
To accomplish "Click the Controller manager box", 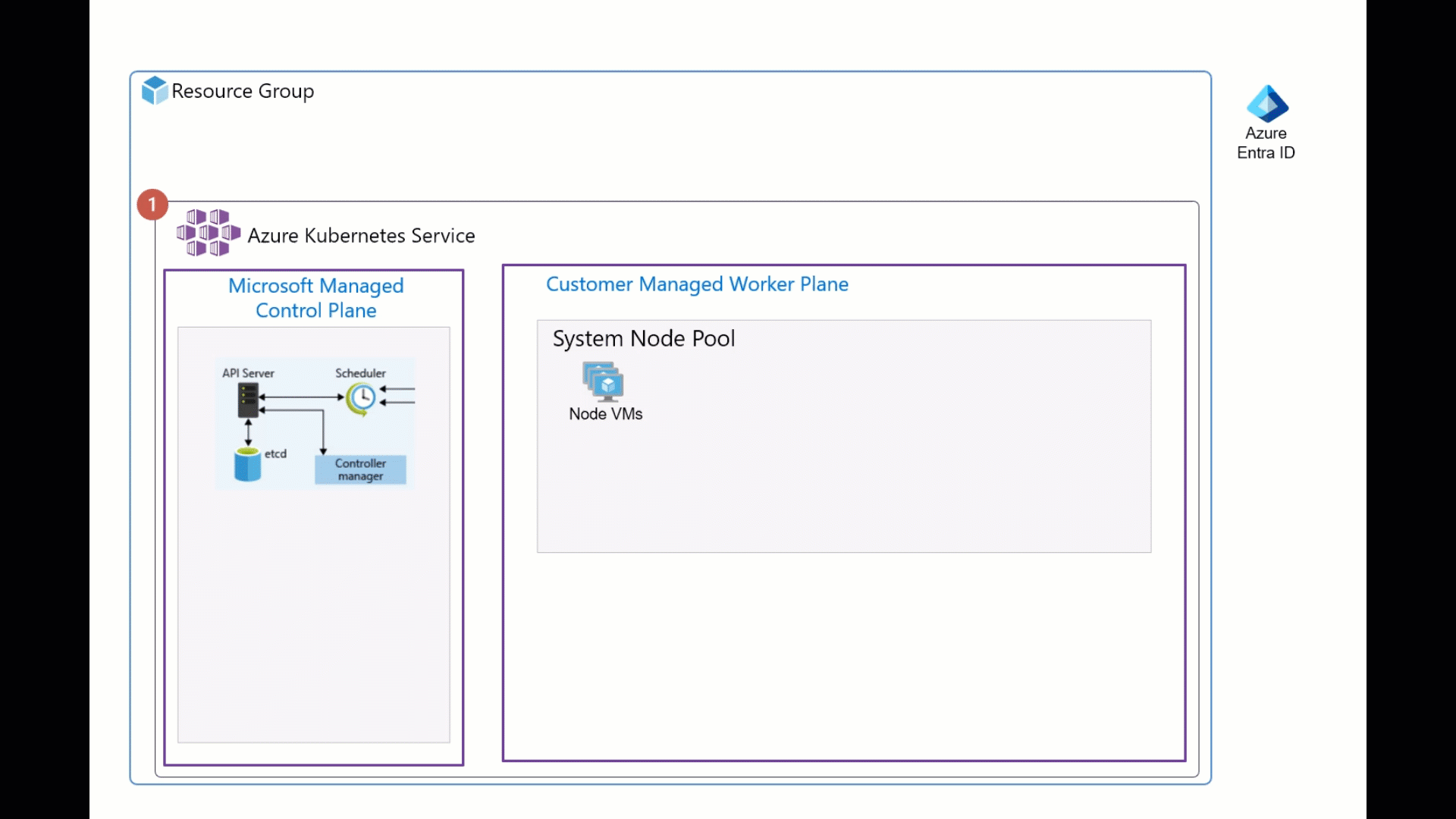I will point(360,469).
